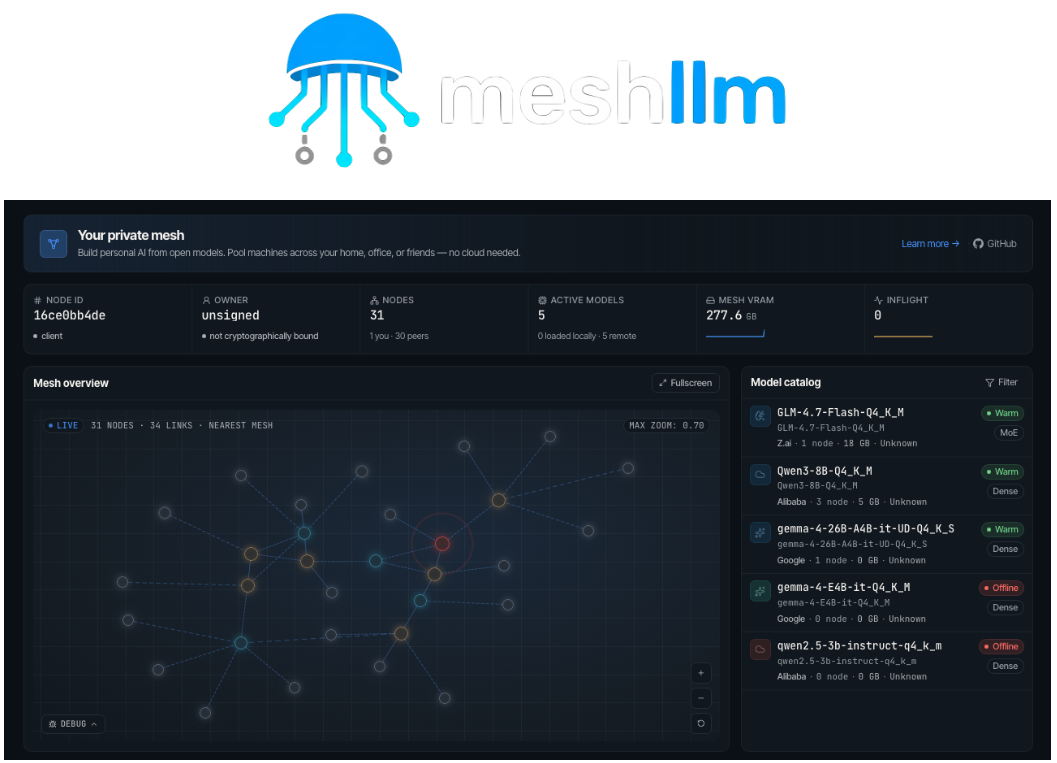Viewport: 1057px width, 763px height.
Task: Click the GLM-4.7-Flash model icon
Action: 760,416
